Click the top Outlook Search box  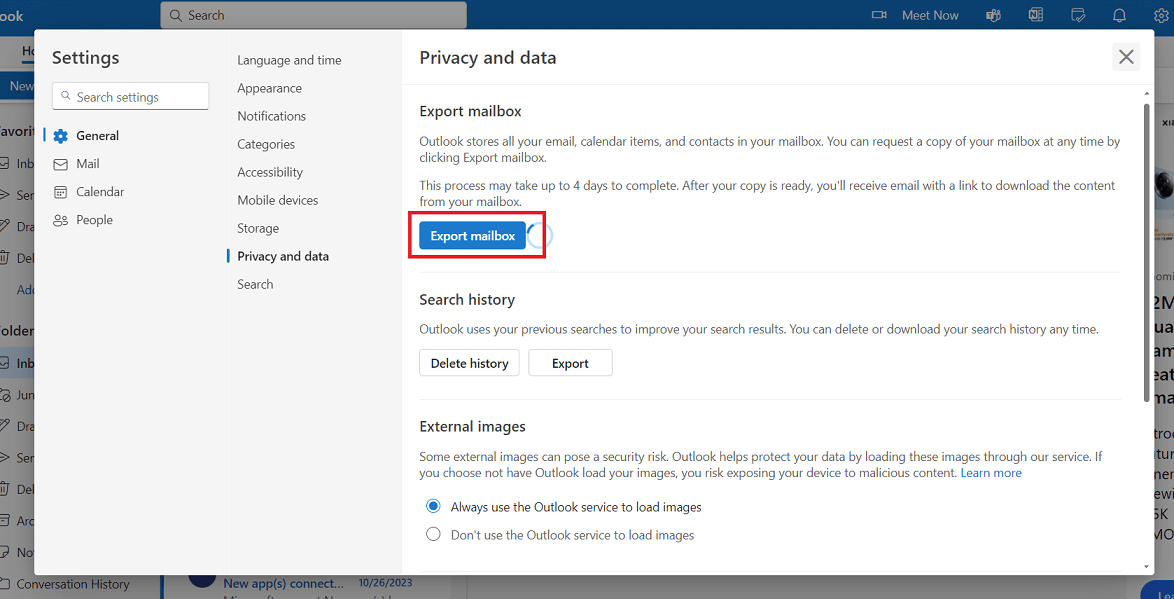pyautogui.click(x=313, y=15)
